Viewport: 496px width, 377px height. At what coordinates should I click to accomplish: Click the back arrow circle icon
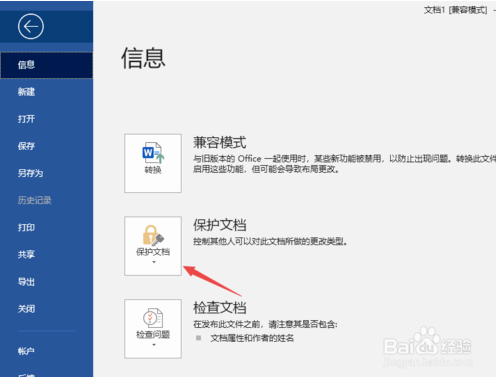(x=31, y=26)
